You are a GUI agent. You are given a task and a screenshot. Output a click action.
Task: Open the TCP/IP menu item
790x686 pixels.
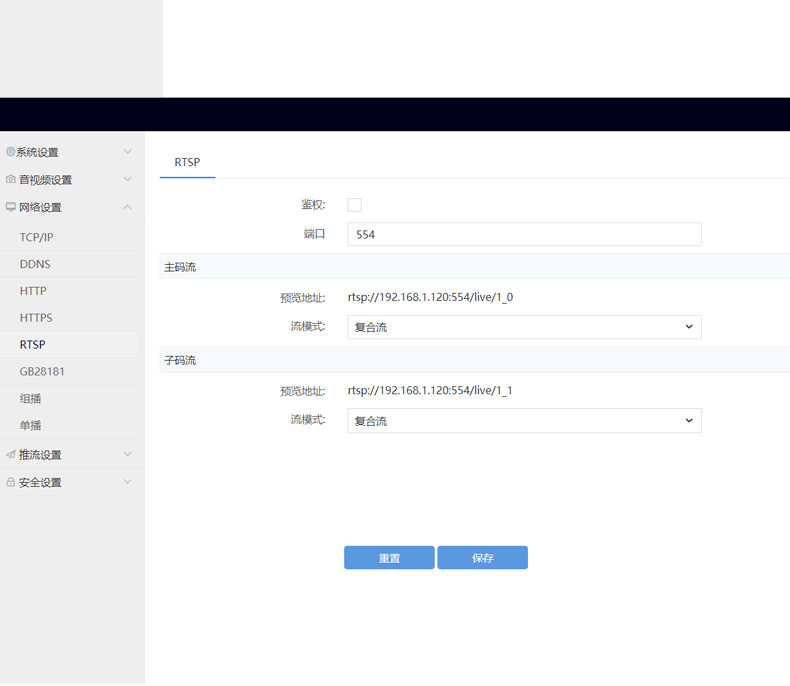pyautogui.click(x=36, y=237)
